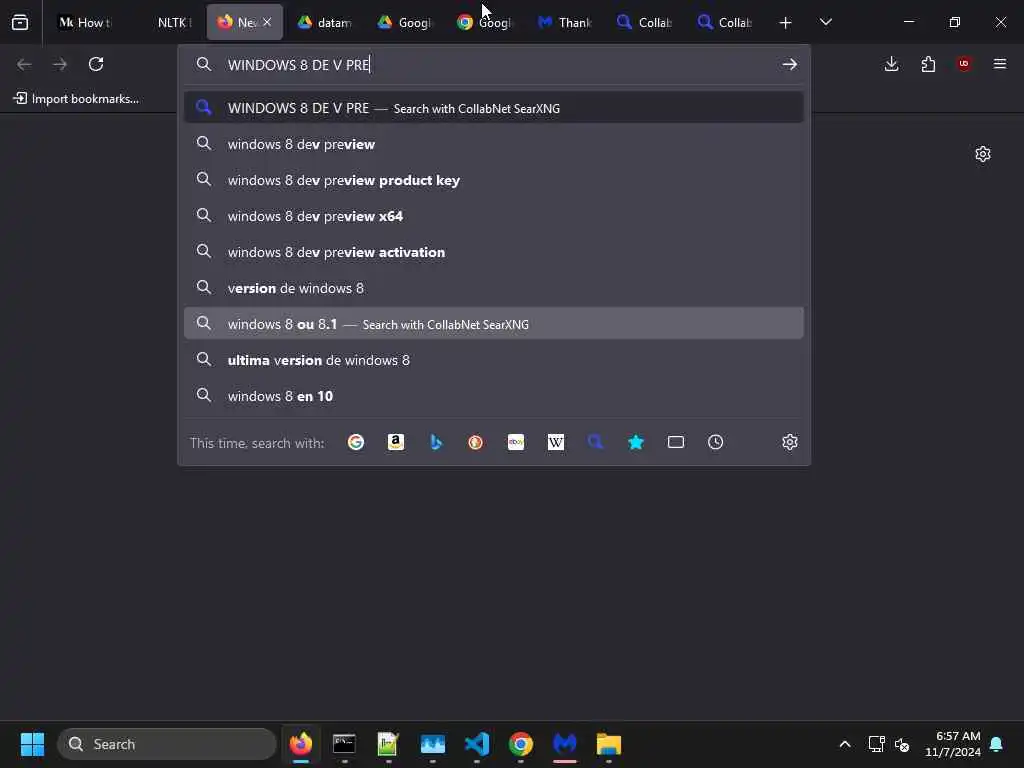The height and width of the screenshot is (768, 1024).
Task: Choose 'ultima version de windows 8' suggestion
Action: click(x=494, y=360)
